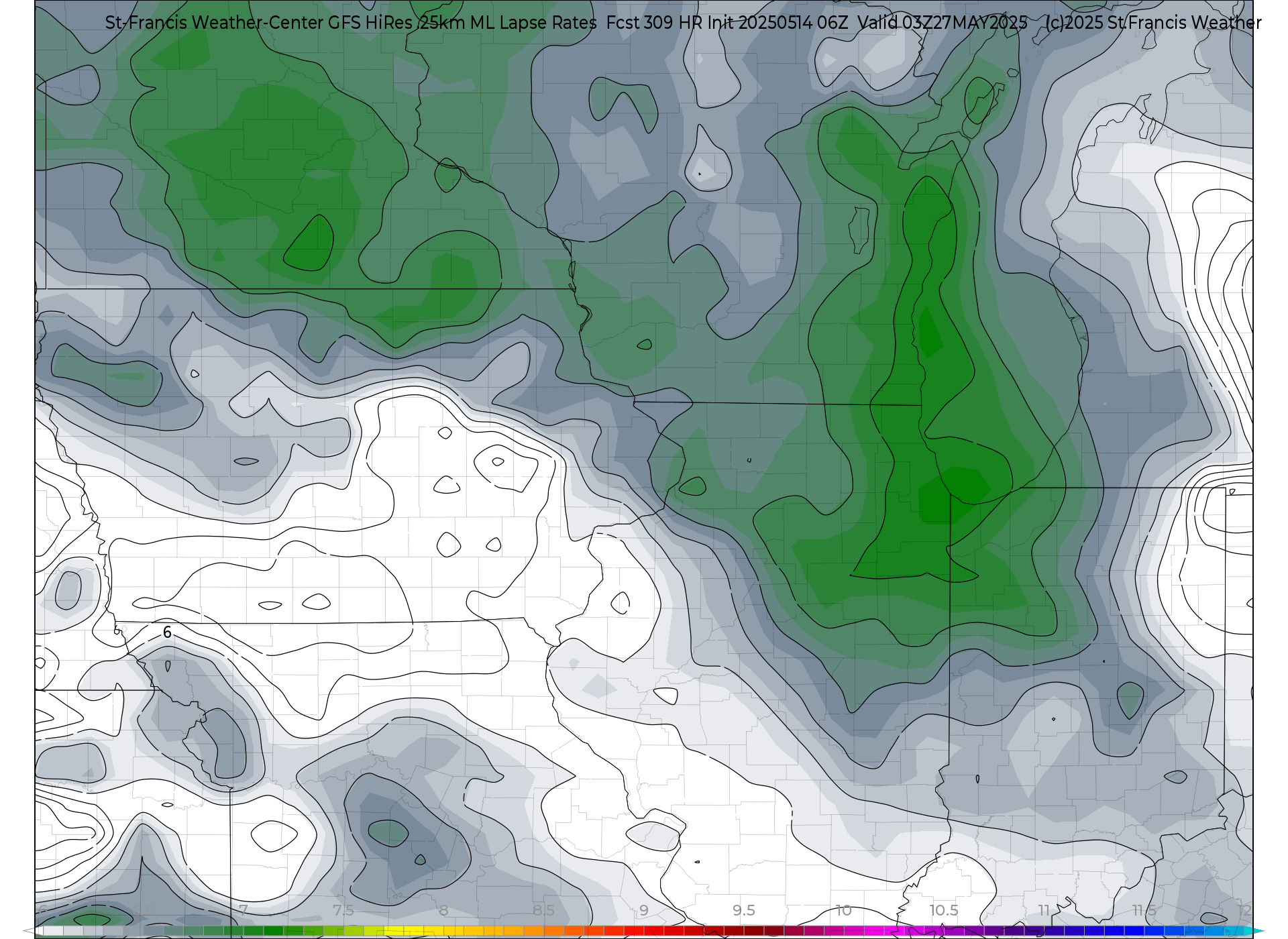The width and height of the screenshot is (1288, 939).
Task: Click the dark green section of the colorbar
Action: 274,931
